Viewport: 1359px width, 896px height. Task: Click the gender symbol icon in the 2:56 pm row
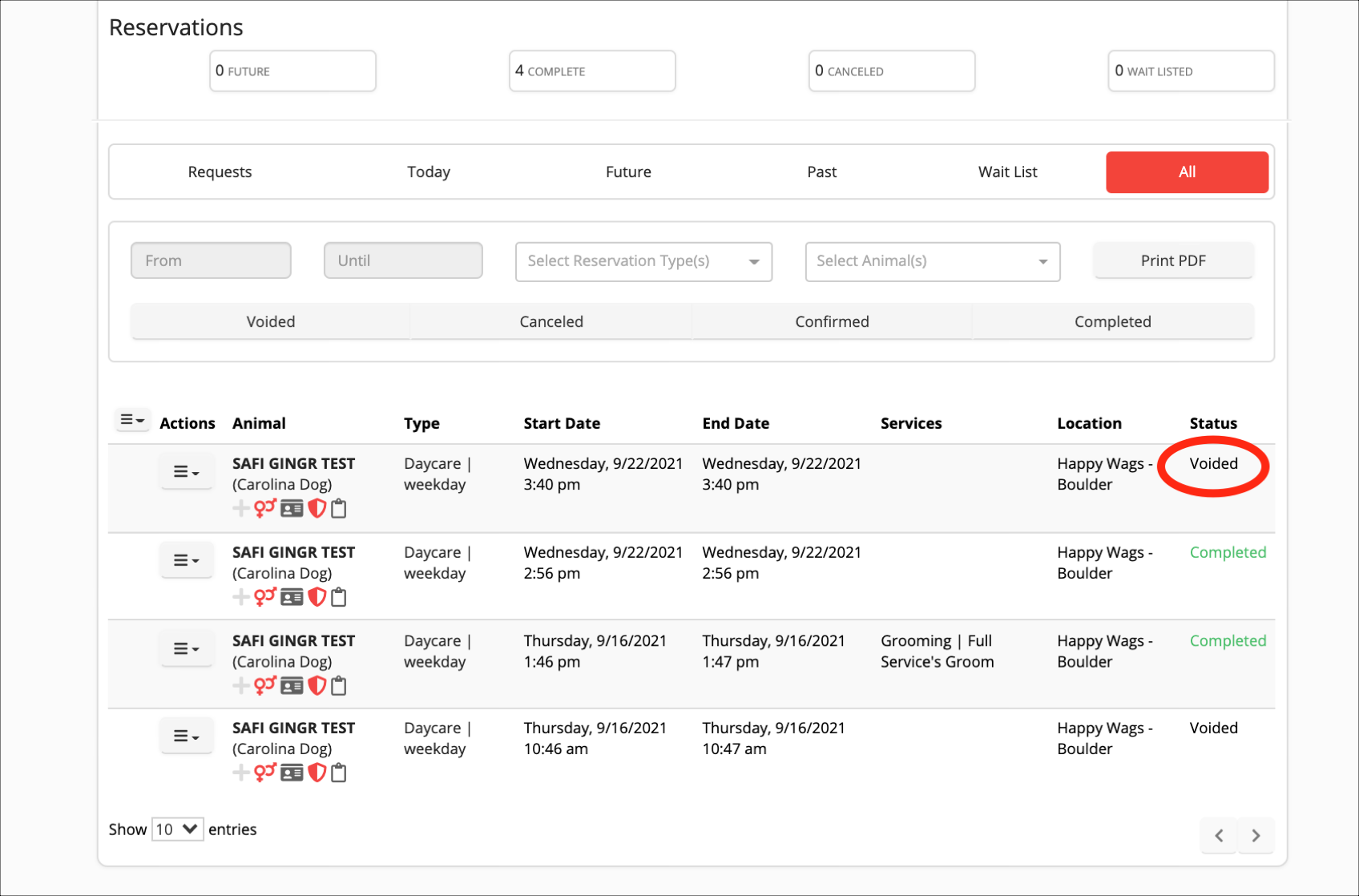pos(265,597)
